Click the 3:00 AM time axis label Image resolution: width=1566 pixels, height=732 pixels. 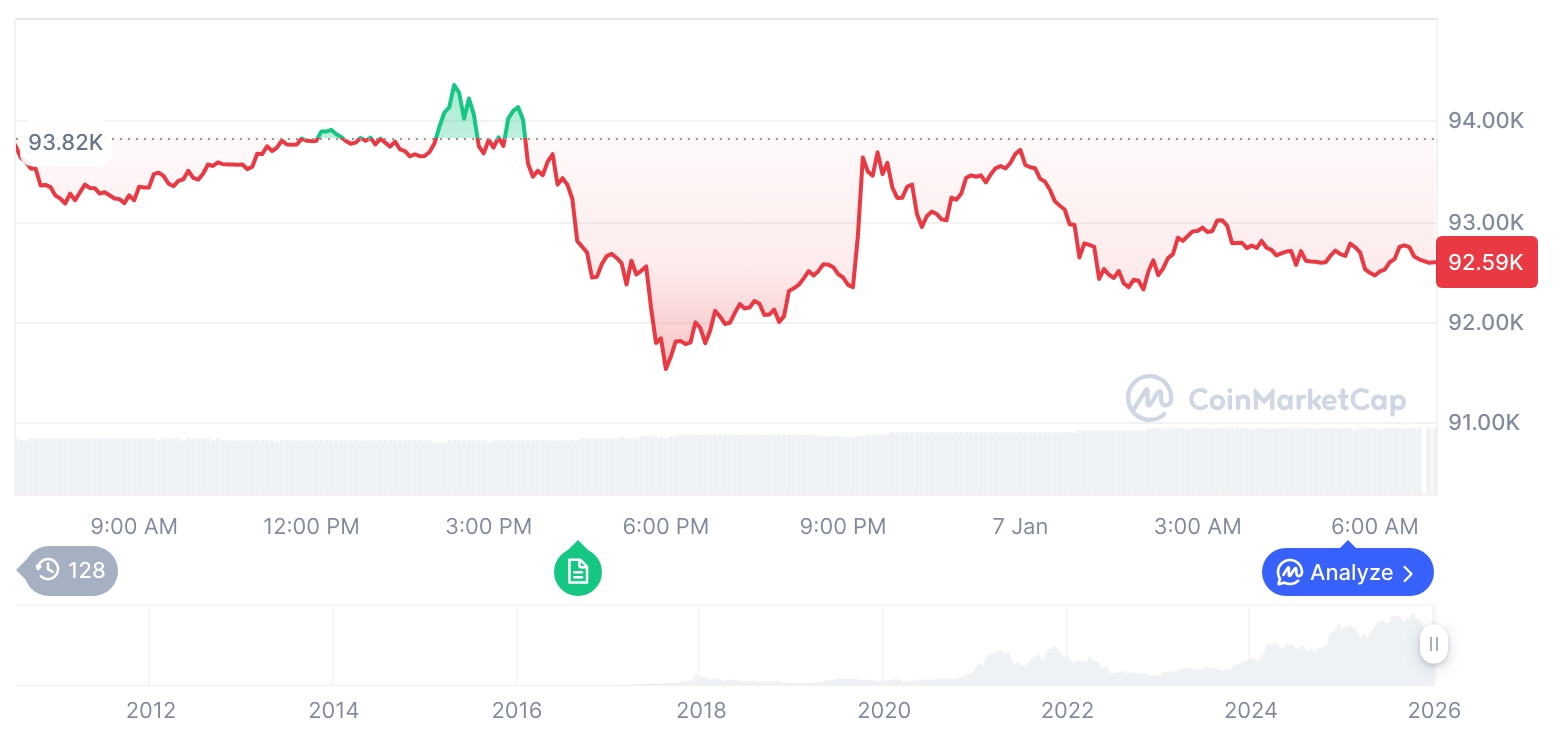1197,526
